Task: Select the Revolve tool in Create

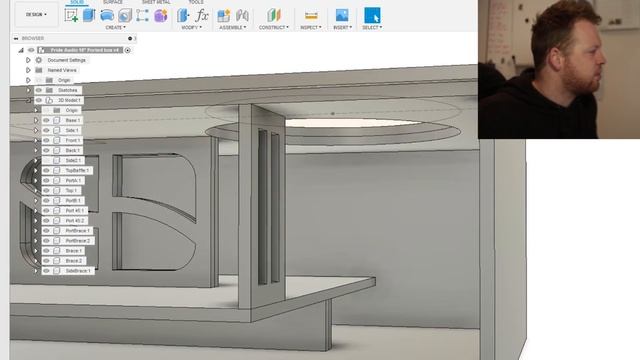Action: point(107,16)
